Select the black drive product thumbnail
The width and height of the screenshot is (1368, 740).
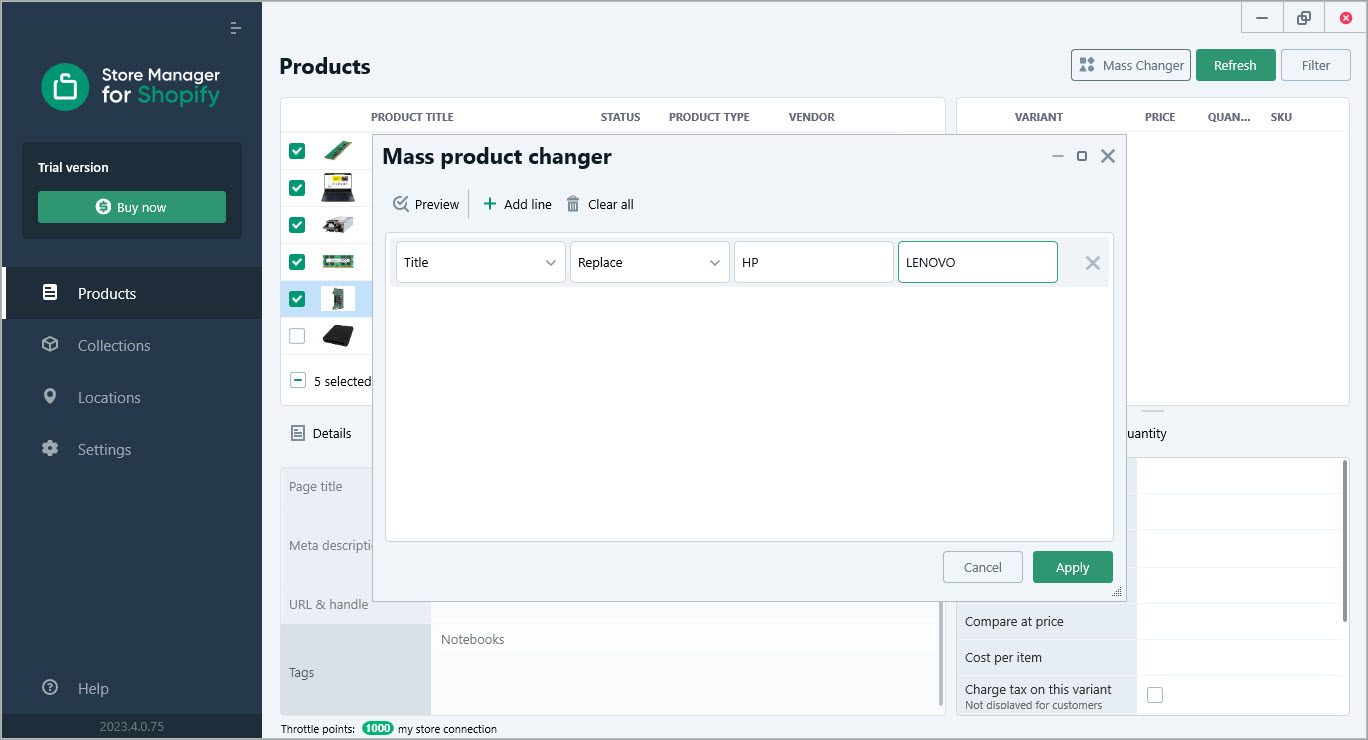338,336
